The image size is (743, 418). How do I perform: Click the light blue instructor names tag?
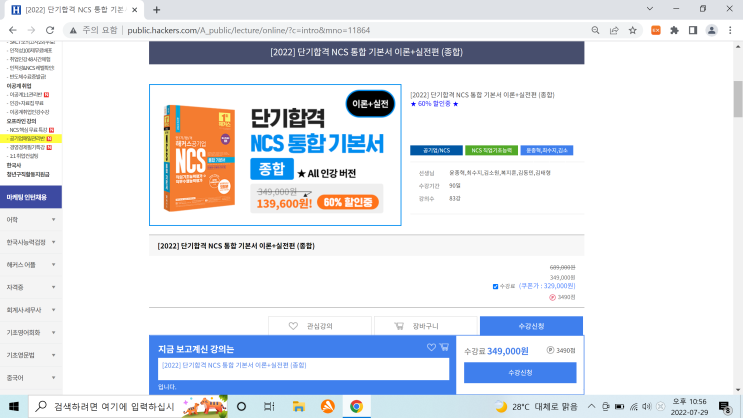tap(546, 150)
